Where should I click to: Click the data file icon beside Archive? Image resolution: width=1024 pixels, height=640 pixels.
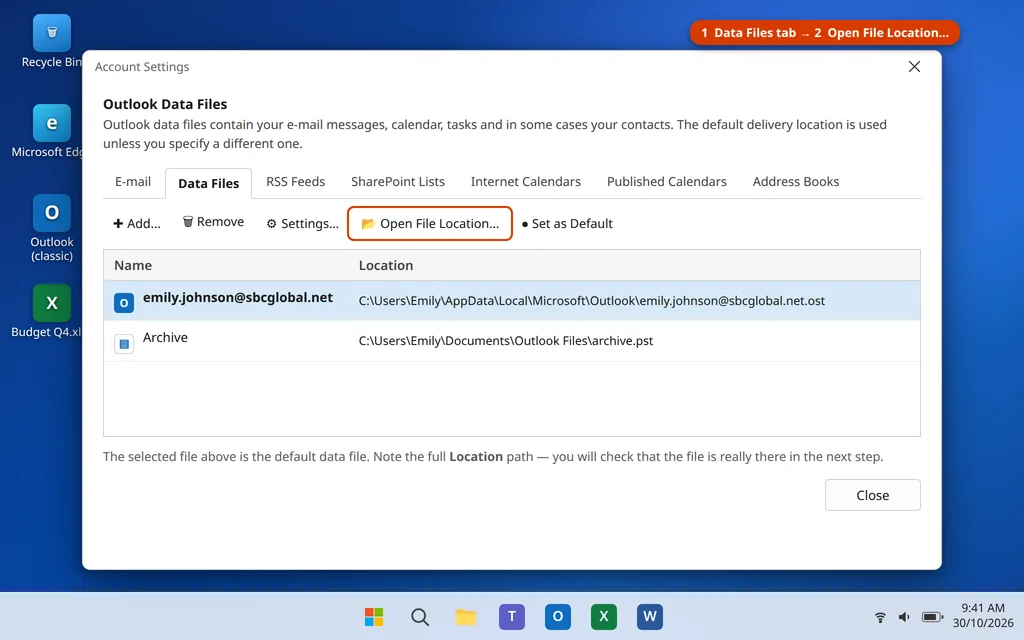pos(124,343)
